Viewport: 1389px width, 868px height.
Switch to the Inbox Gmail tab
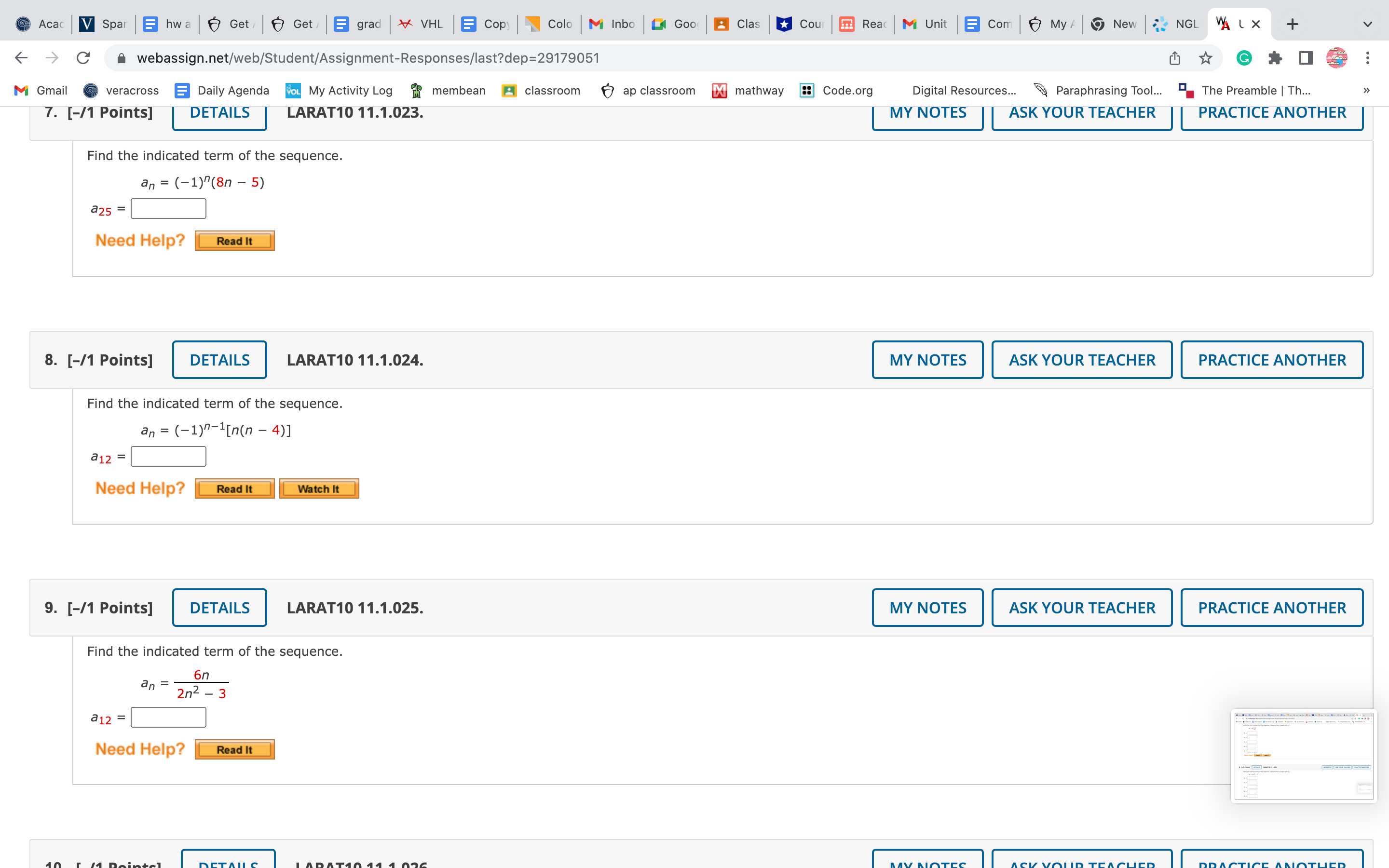coord(612,24)
